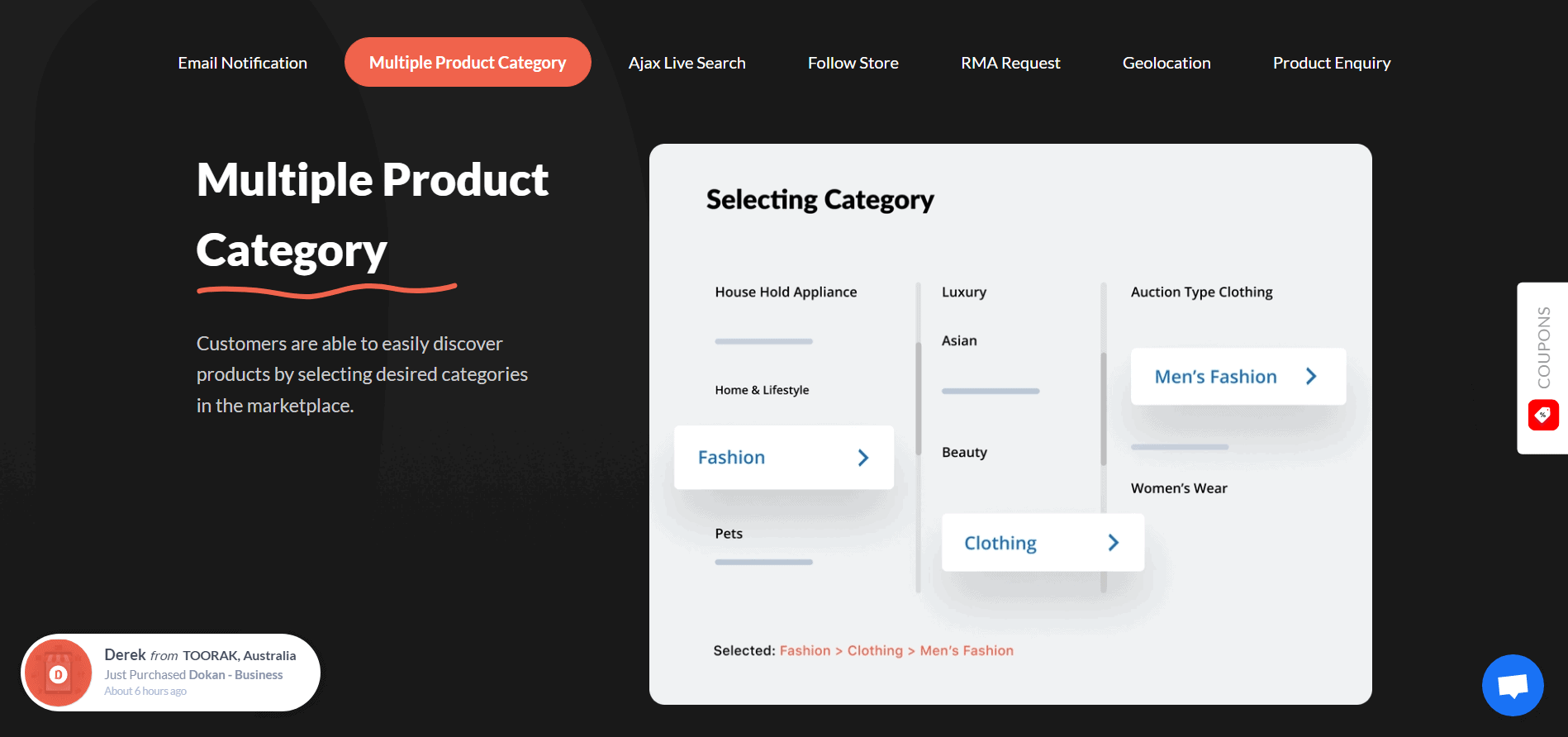This screenshot has height=737, width=1568.
Task: Click the second column scrollbar
Action: click(1103, 409)
